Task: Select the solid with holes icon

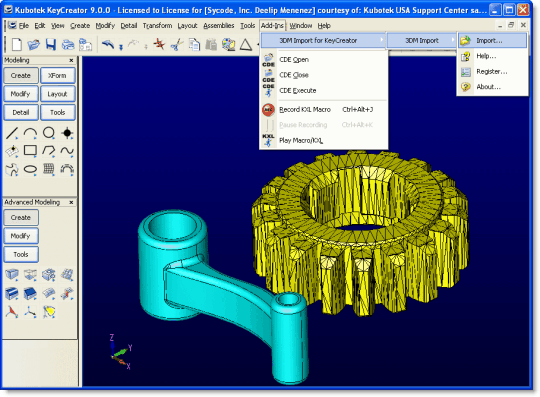Action: (49, 274)
